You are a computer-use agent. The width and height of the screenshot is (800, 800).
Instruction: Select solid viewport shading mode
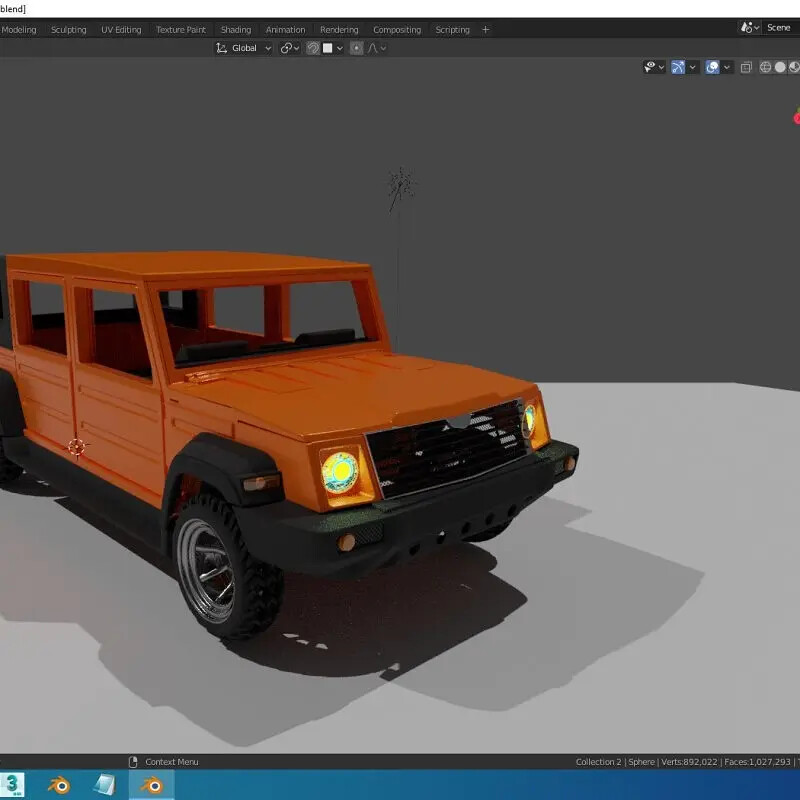click(781, 67)
